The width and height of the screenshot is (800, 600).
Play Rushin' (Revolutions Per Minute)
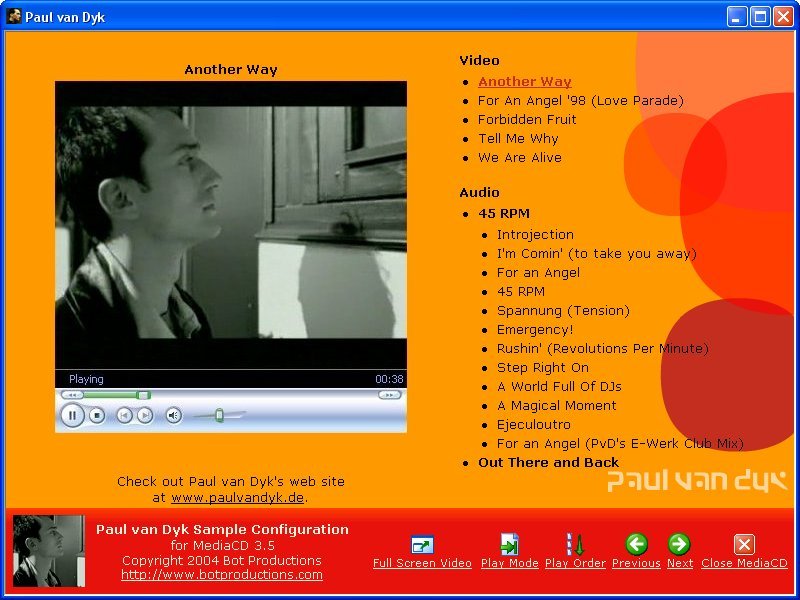pos(603,349)
